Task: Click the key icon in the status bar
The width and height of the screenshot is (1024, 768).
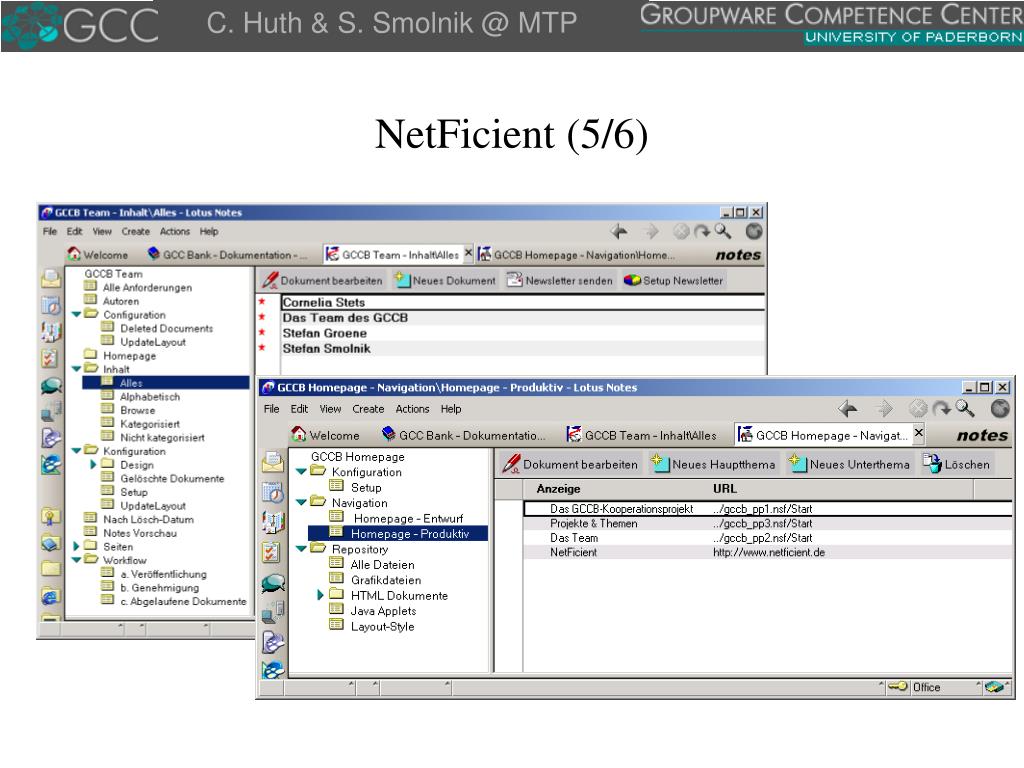Action: pos(898,686)
